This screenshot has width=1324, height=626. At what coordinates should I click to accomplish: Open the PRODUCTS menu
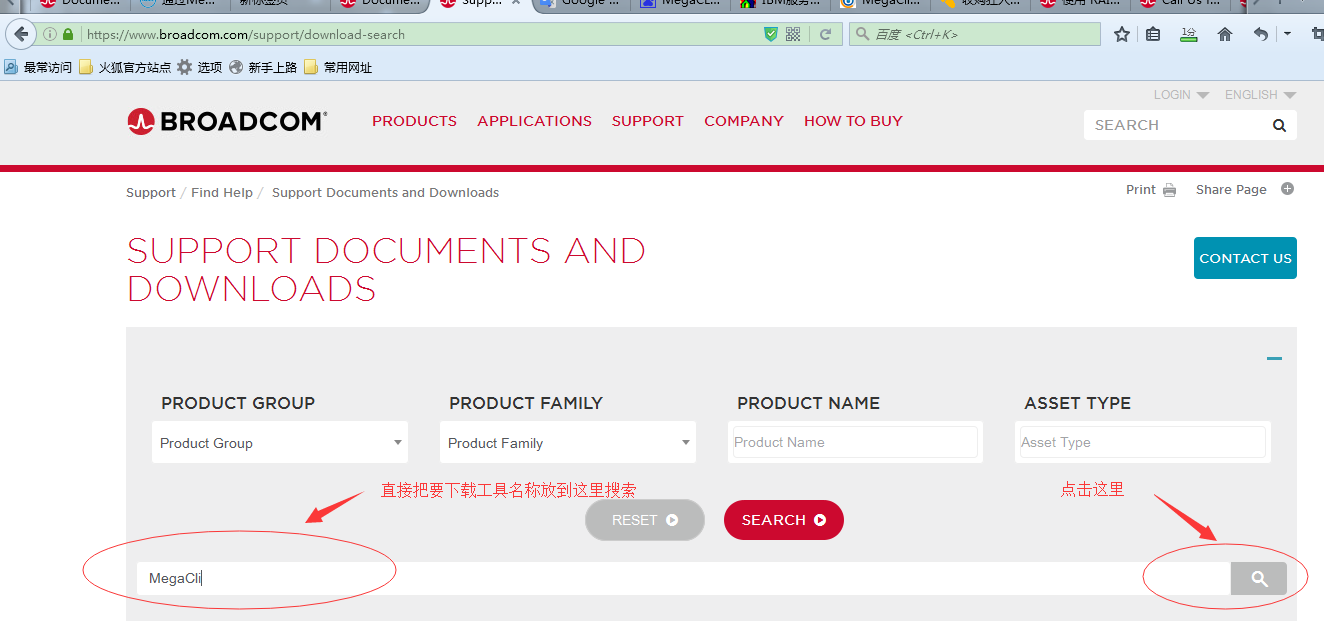point(414,121)
